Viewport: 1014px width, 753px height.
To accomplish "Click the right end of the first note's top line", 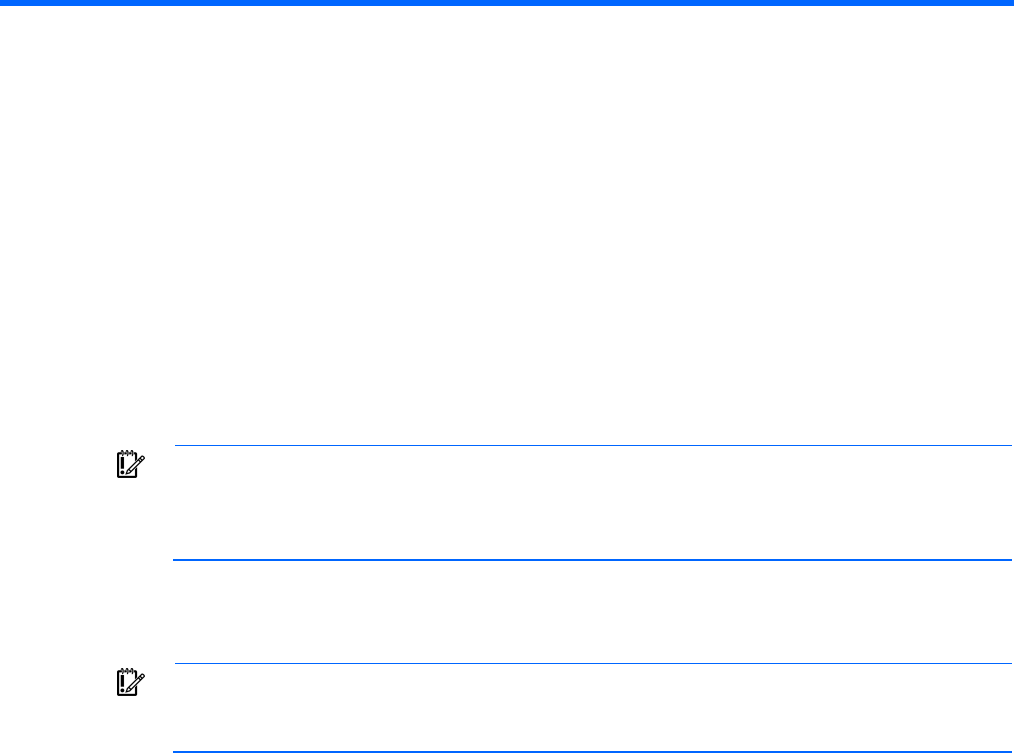I will (x=1006, y=446).
